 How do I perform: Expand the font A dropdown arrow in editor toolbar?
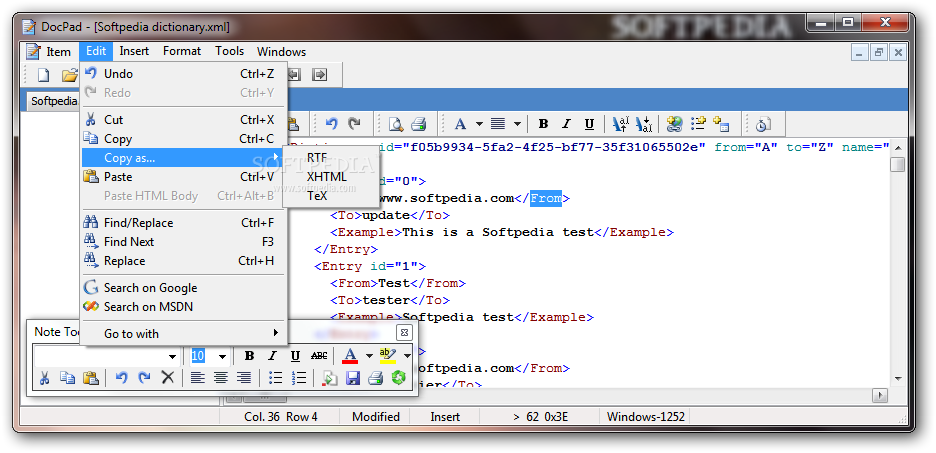pos(479,124)
